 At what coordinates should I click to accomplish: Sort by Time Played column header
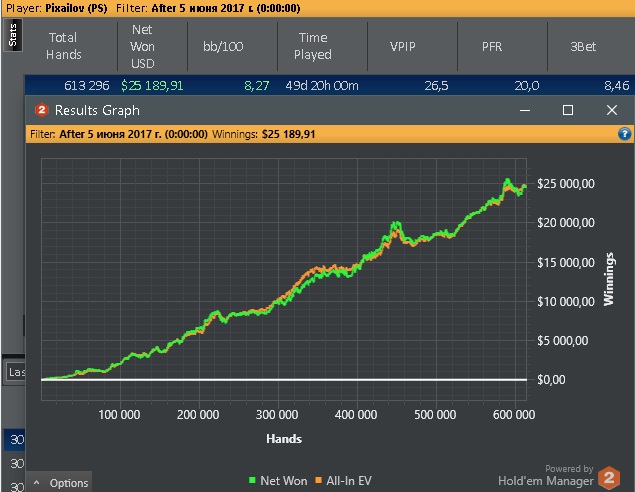313,46
